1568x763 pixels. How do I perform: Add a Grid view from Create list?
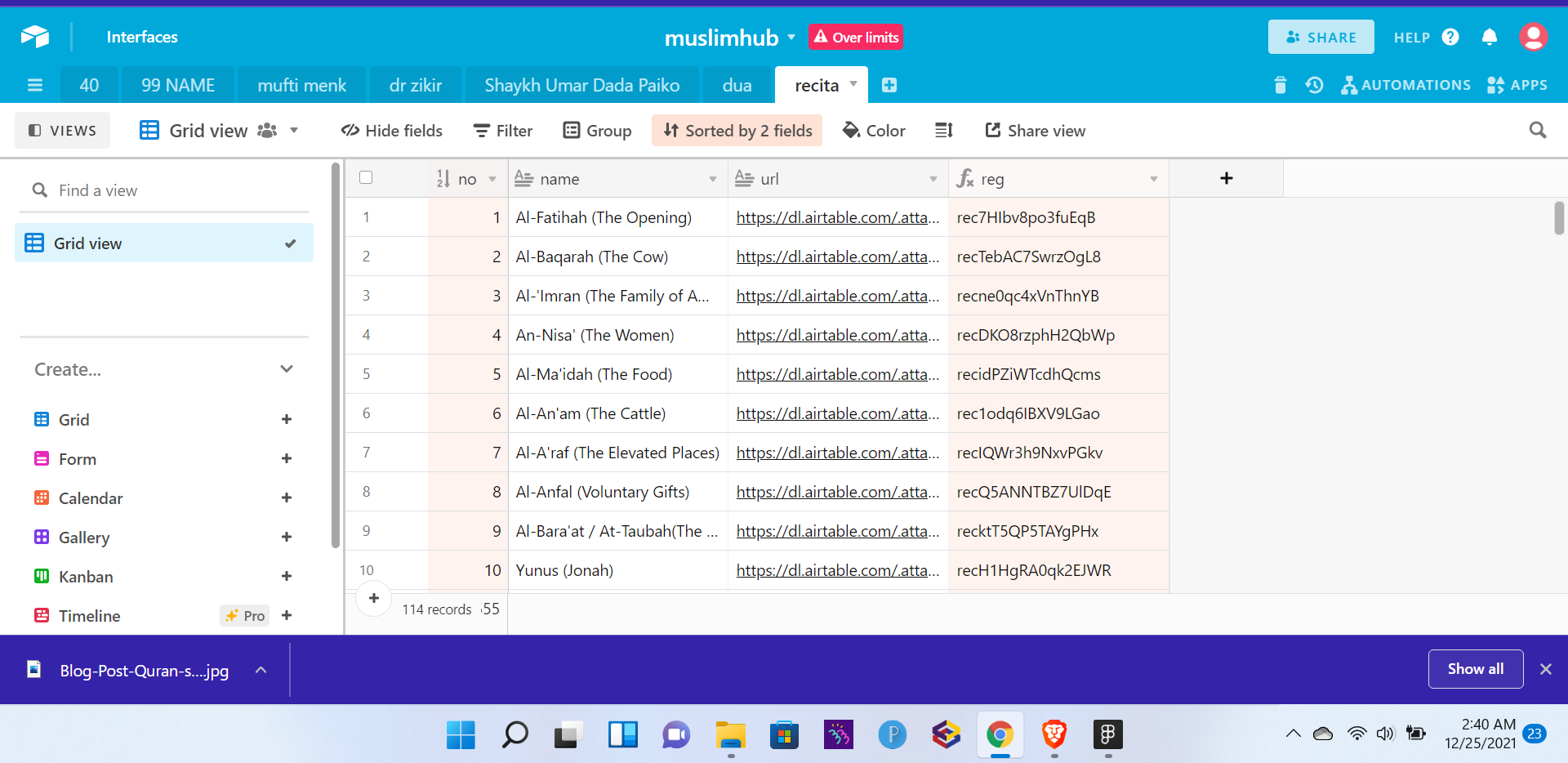pos(287,420)
